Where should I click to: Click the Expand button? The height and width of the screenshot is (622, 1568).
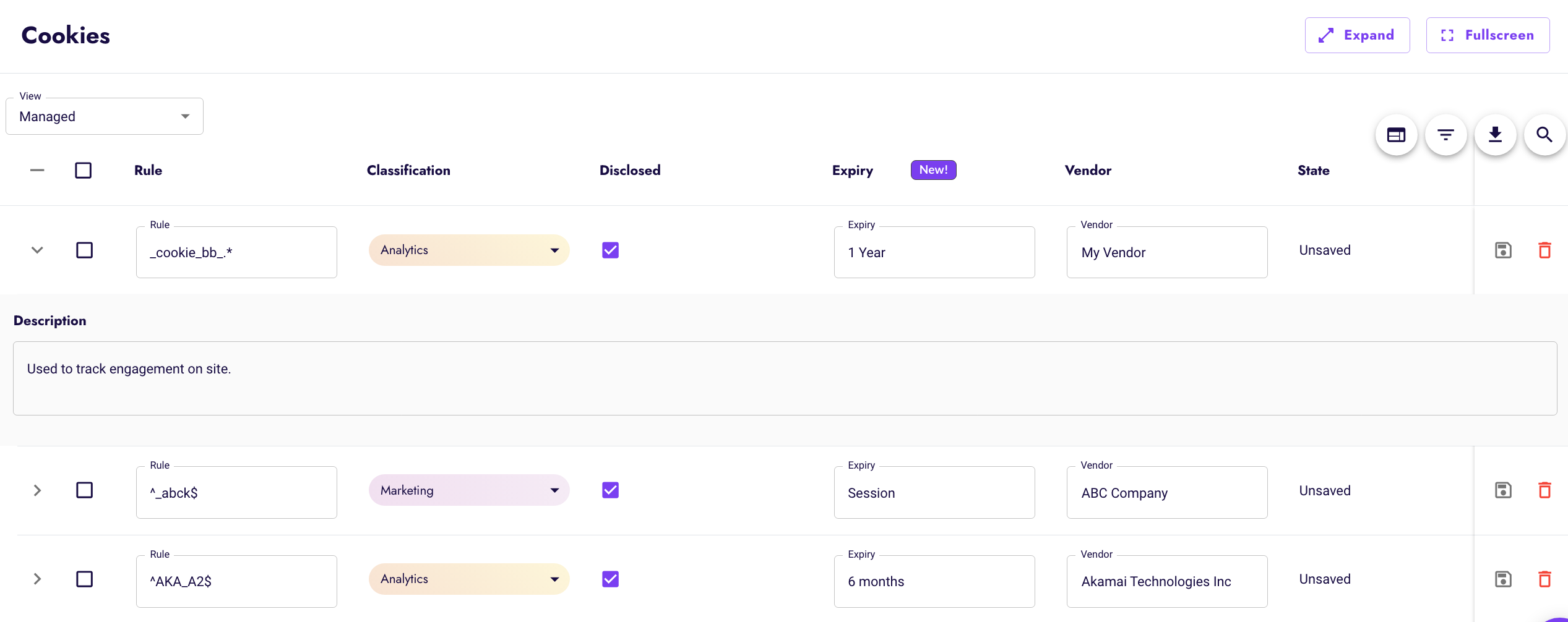1357,35
